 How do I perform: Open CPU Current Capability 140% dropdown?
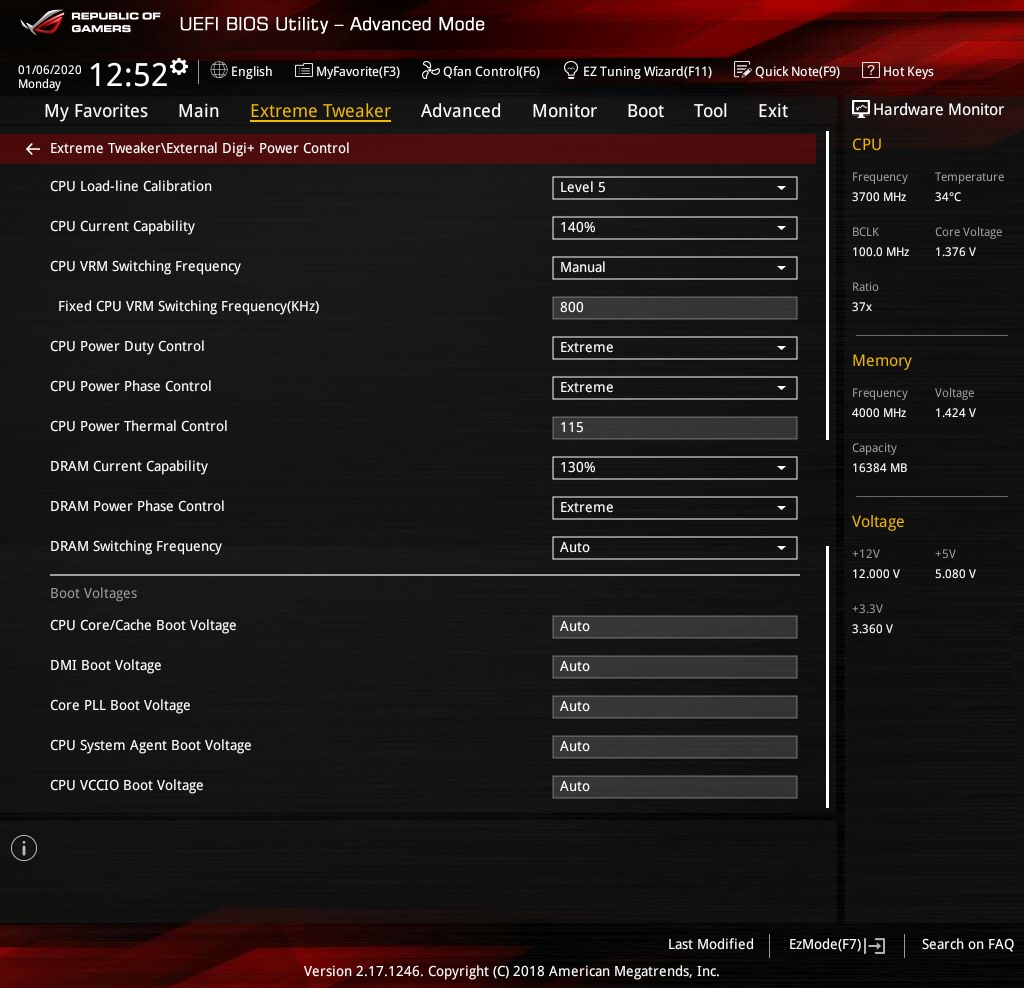pyautogui.click(x=675, y=228)
